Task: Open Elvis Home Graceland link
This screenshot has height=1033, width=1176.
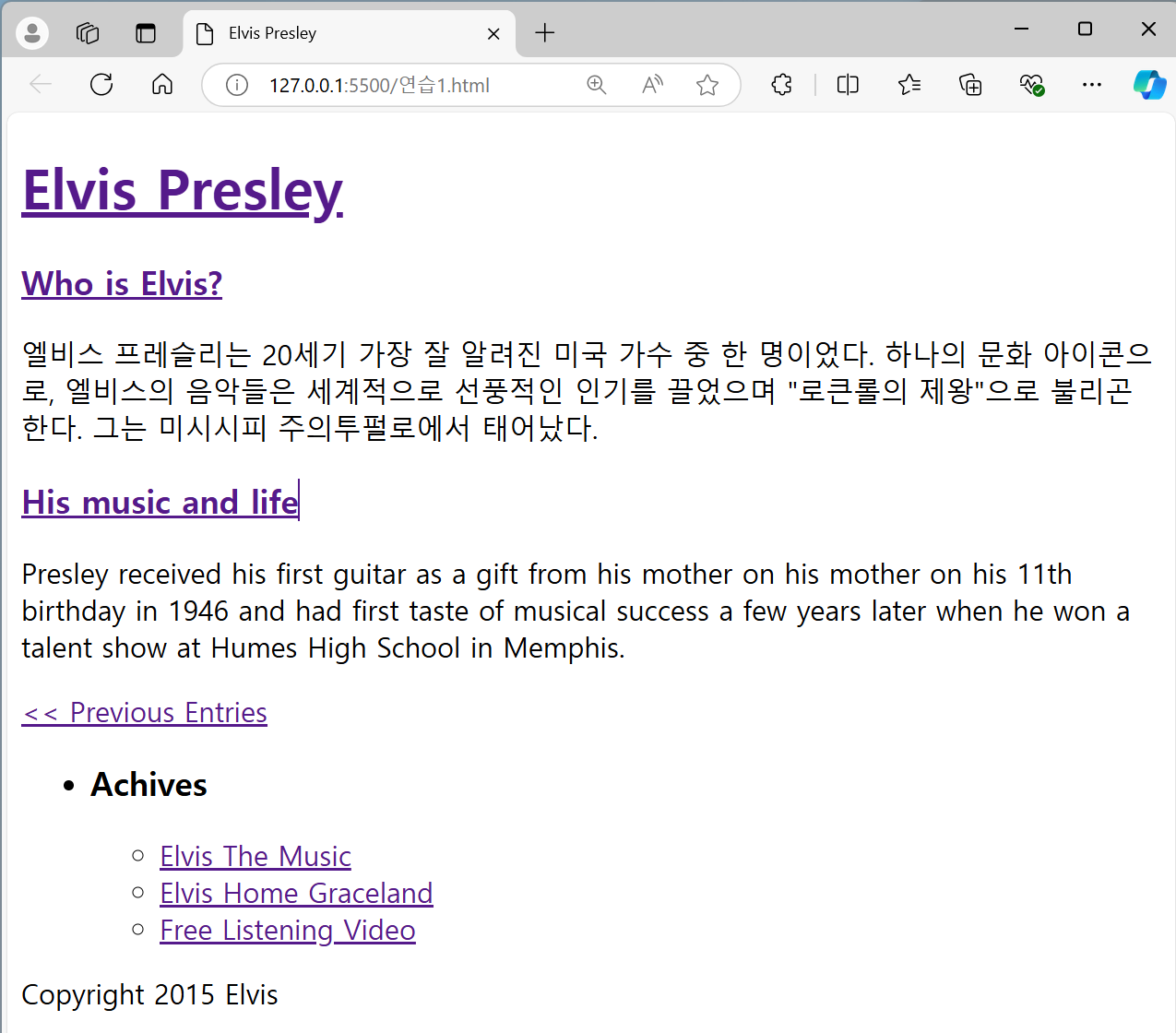Action: tap(296, 893)
